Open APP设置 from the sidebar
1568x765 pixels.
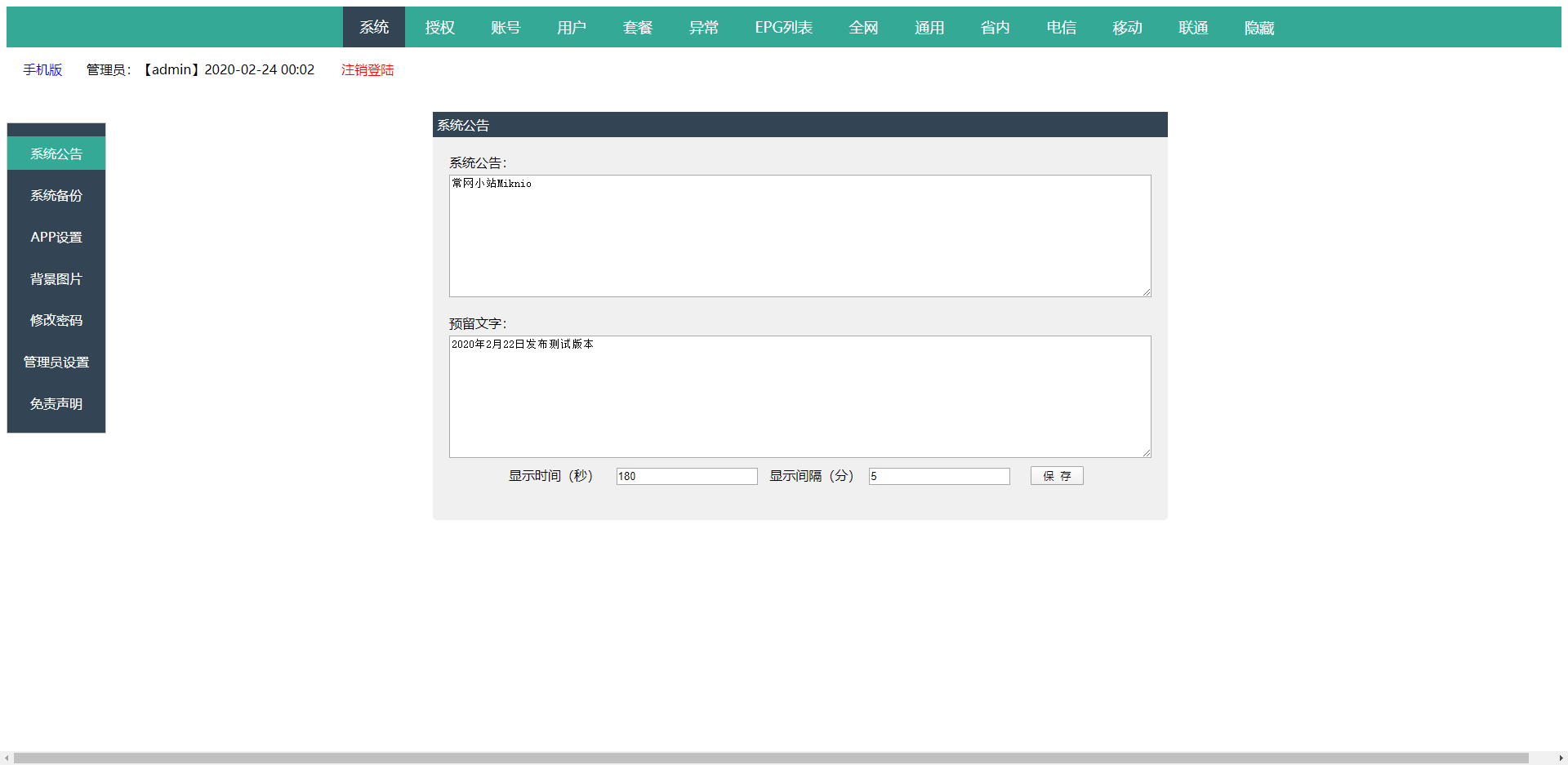pyautogui.click(x=56, y=238)
